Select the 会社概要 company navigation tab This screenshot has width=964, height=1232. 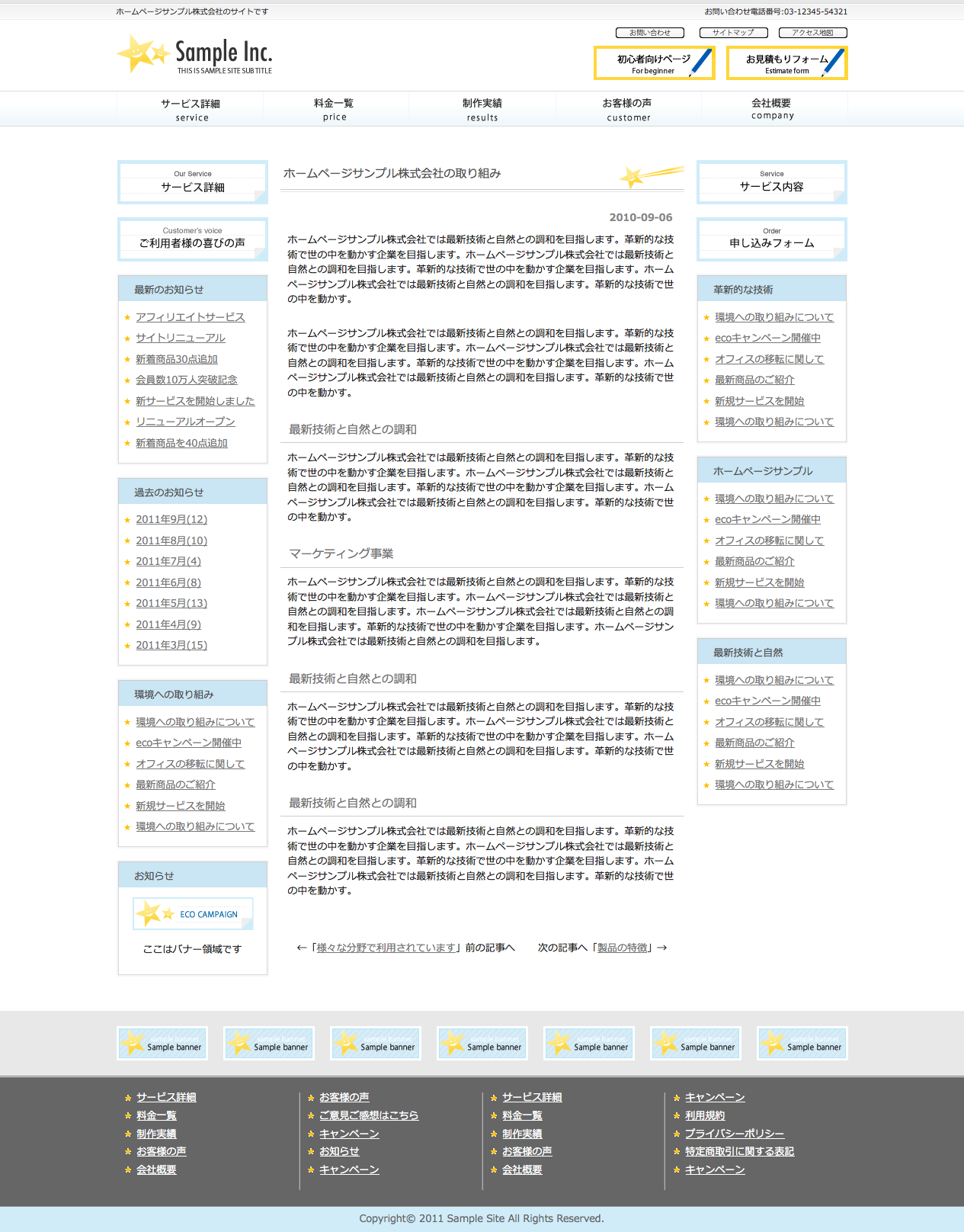(771, 109)
